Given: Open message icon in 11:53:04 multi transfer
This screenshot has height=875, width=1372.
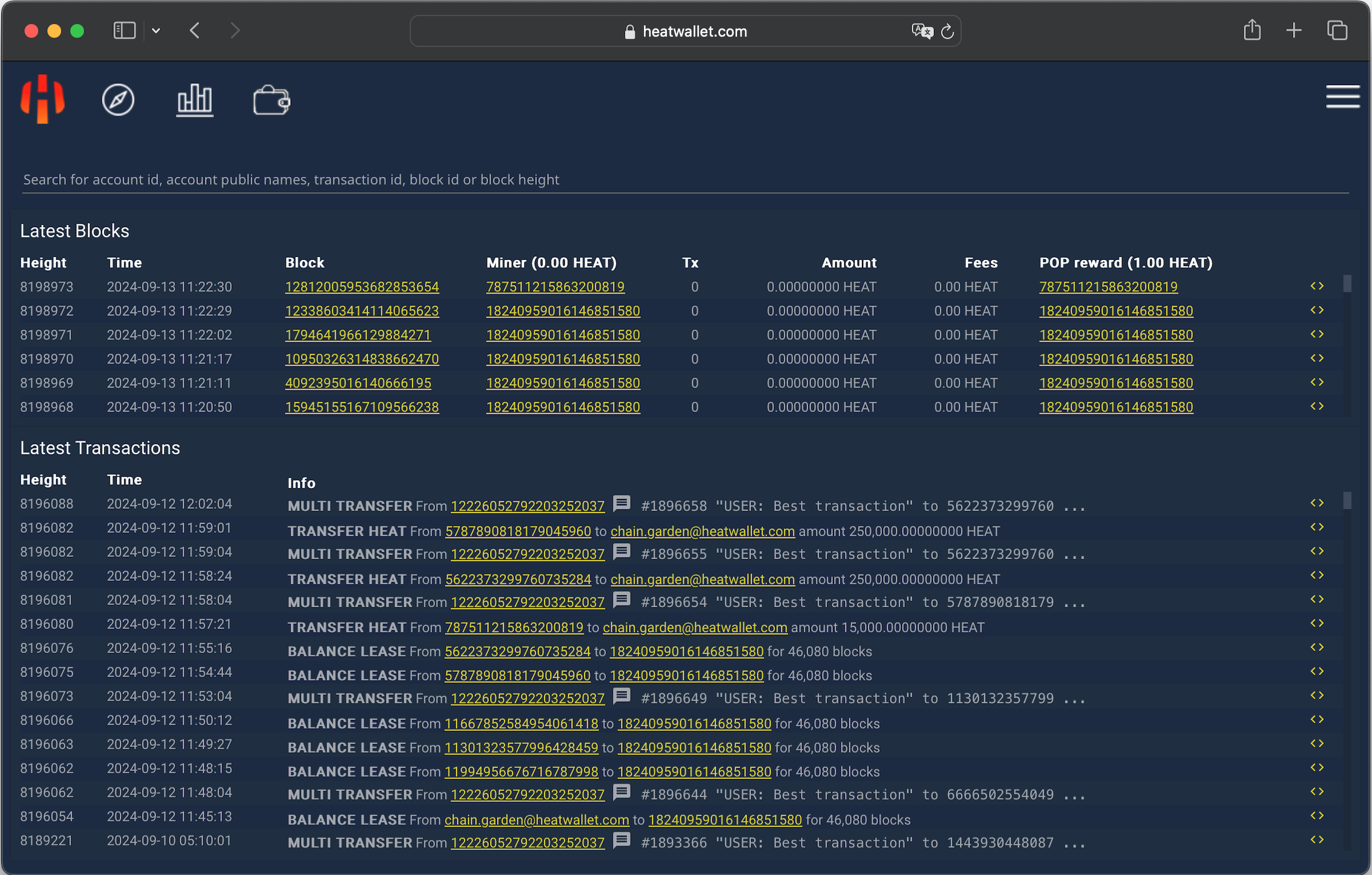Looking at the screenshot, I should tap(622, 696).
